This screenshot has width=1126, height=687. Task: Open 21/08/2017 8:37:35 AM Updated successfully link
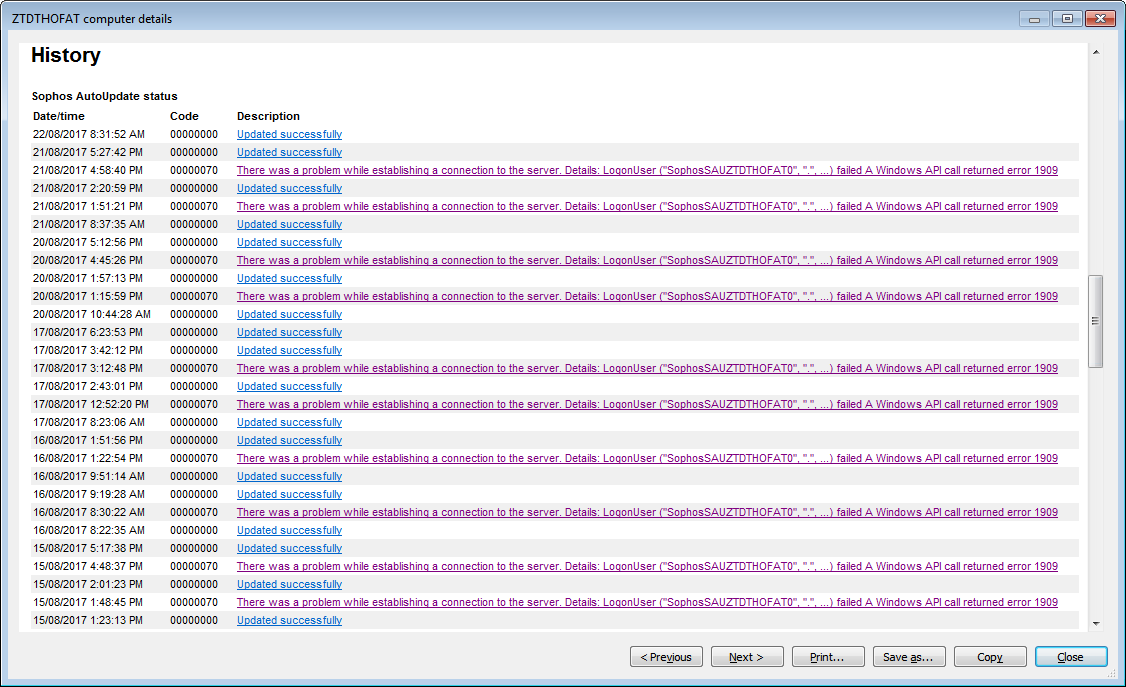point(289,224)
